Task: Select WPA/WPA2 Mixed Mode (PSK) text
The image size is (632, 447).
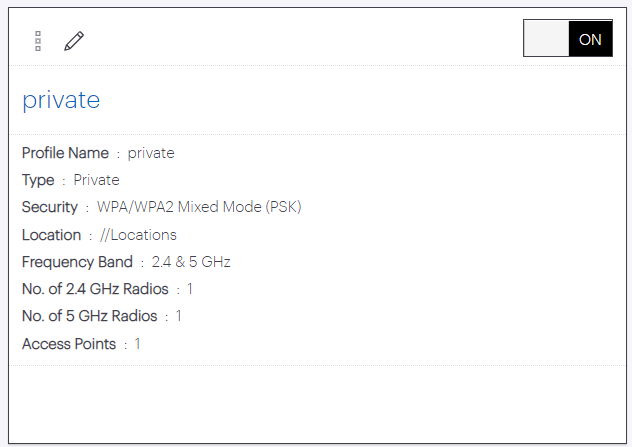Action: [199, 207]
